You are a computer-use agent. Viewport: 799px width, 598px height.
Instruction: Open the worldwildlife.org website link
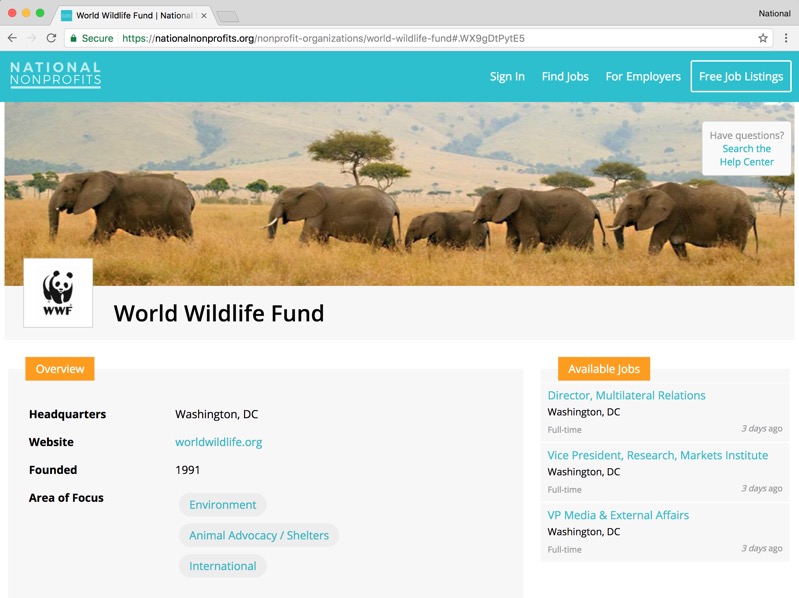[219, 442]
